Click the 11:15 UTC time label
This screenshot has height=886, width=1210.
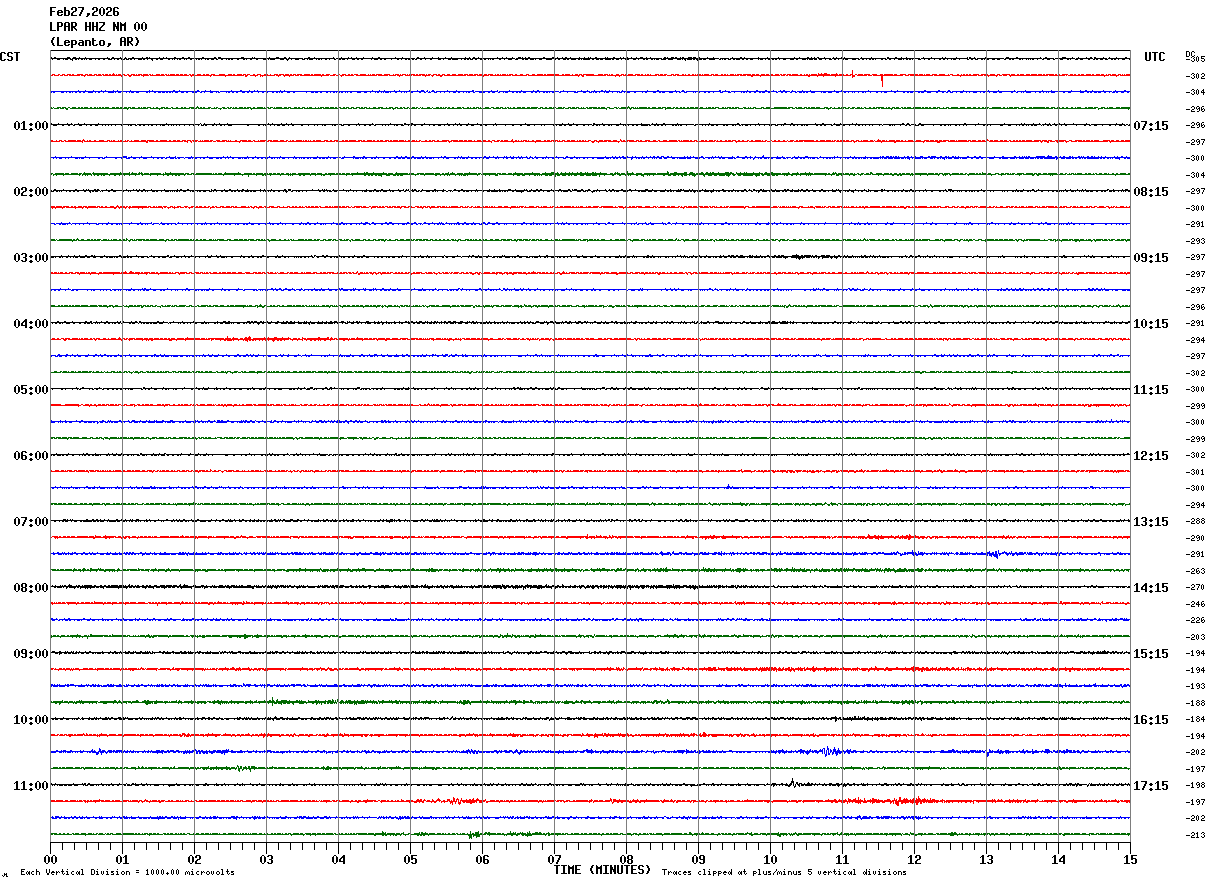pos(1151,390)
